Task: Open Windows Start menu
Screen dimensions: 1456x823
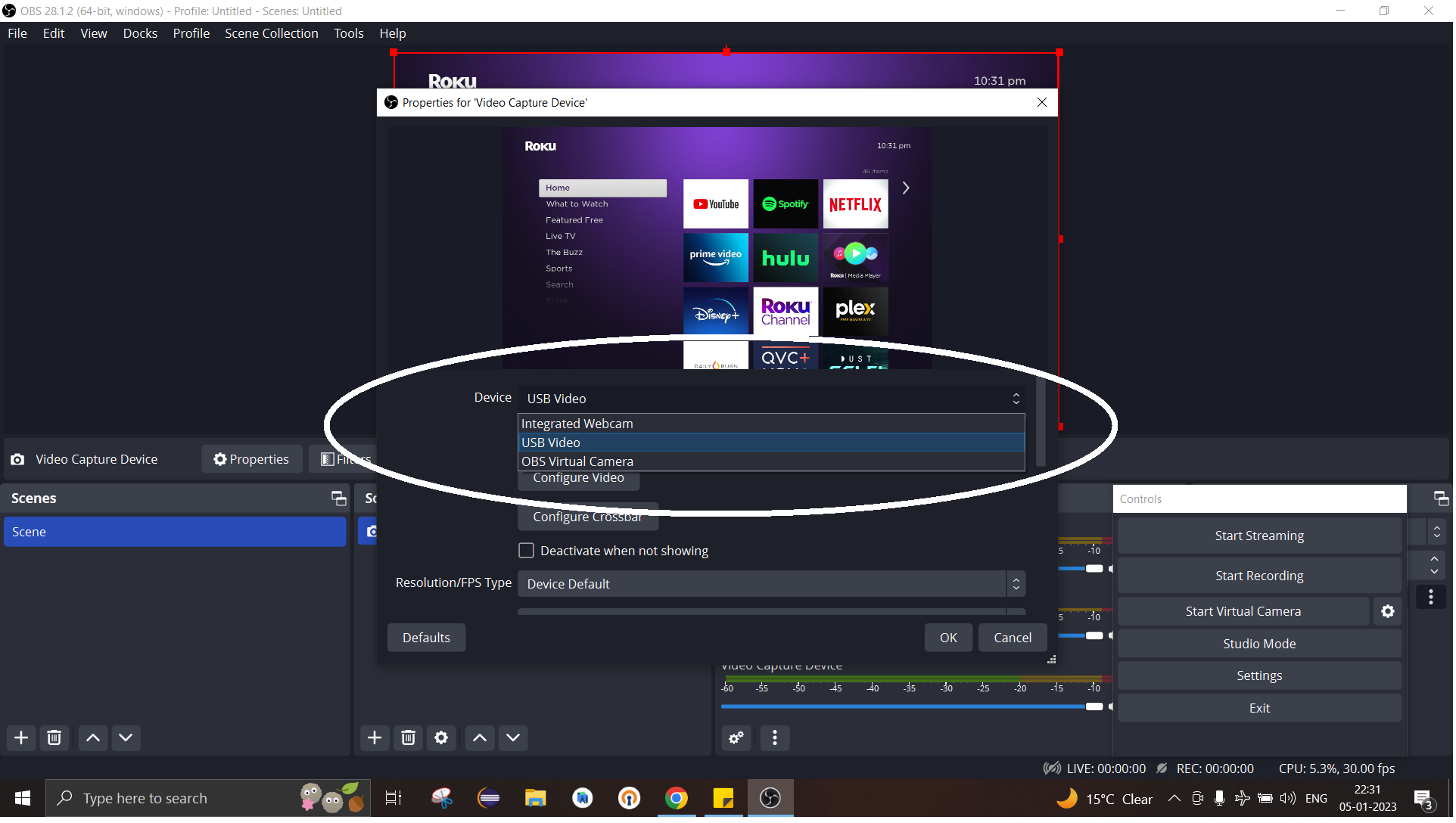Action: [23, 800]
